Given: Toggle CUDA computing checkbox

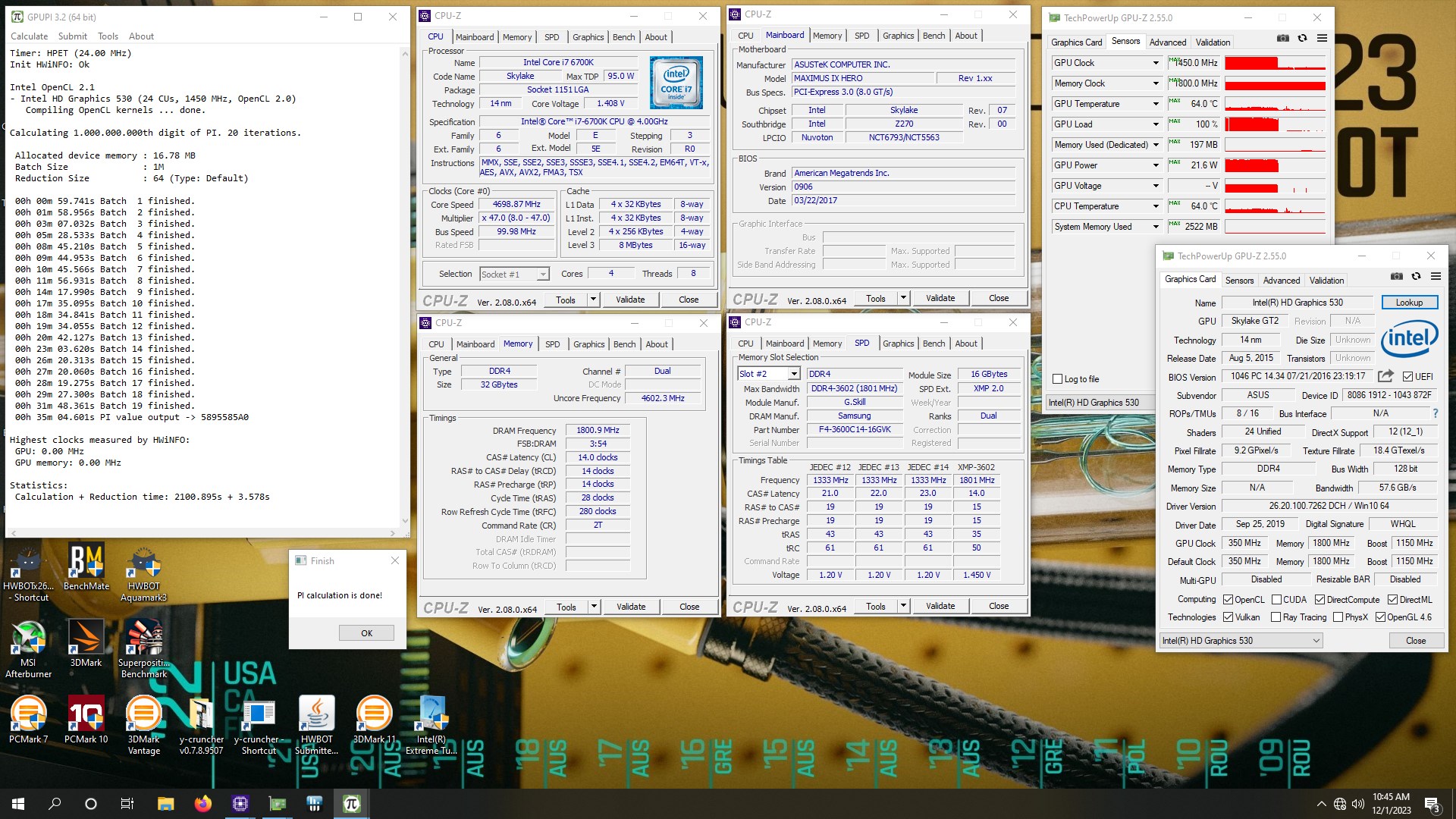Looking at the screenshot, I should point(1276,599).
